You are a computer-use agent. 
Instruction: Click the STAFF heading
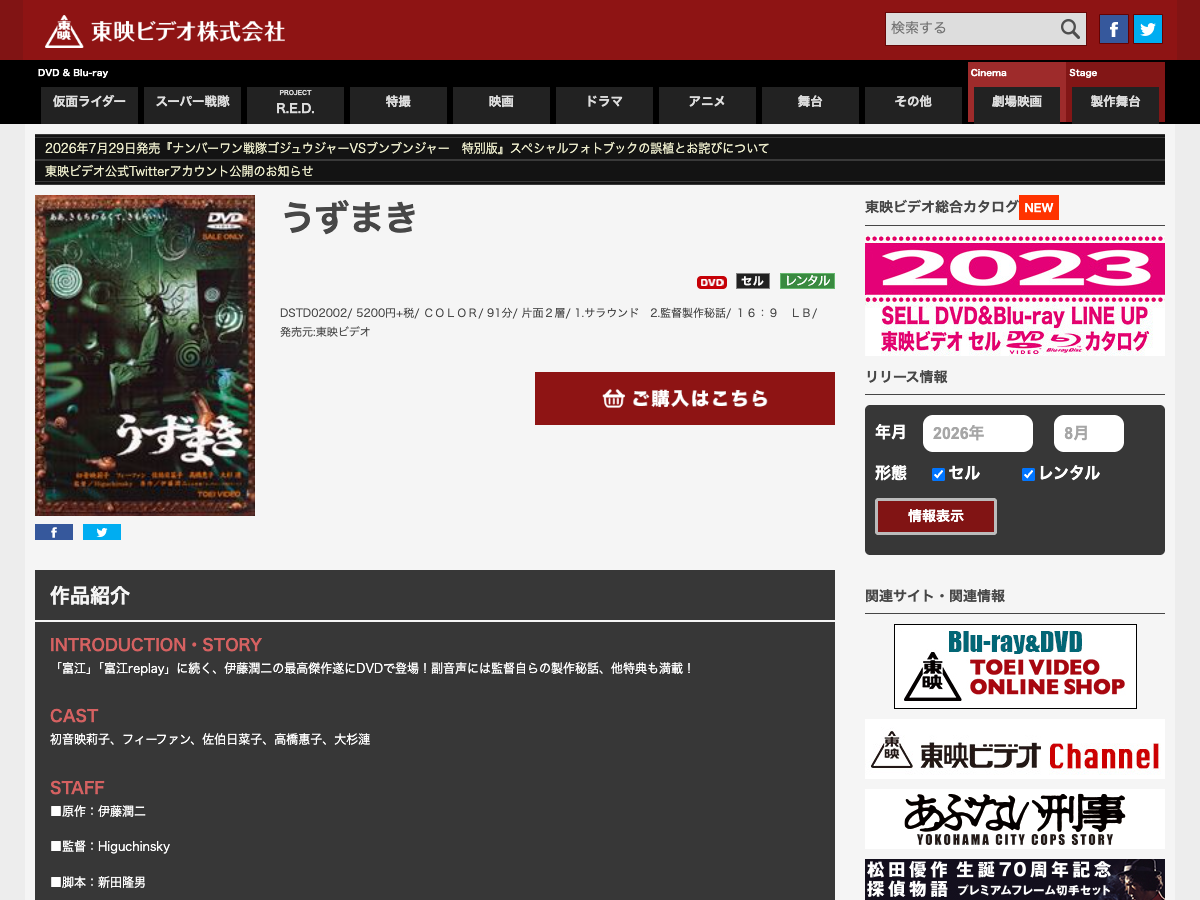tap(77, 788)
